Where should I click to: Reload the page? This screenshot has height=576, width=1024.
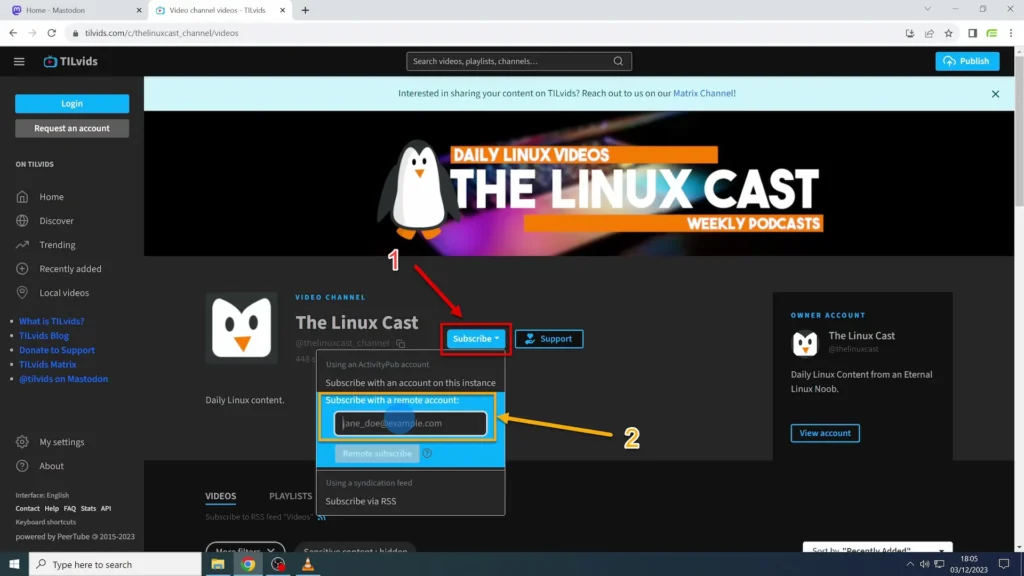(x=52, y=33)
